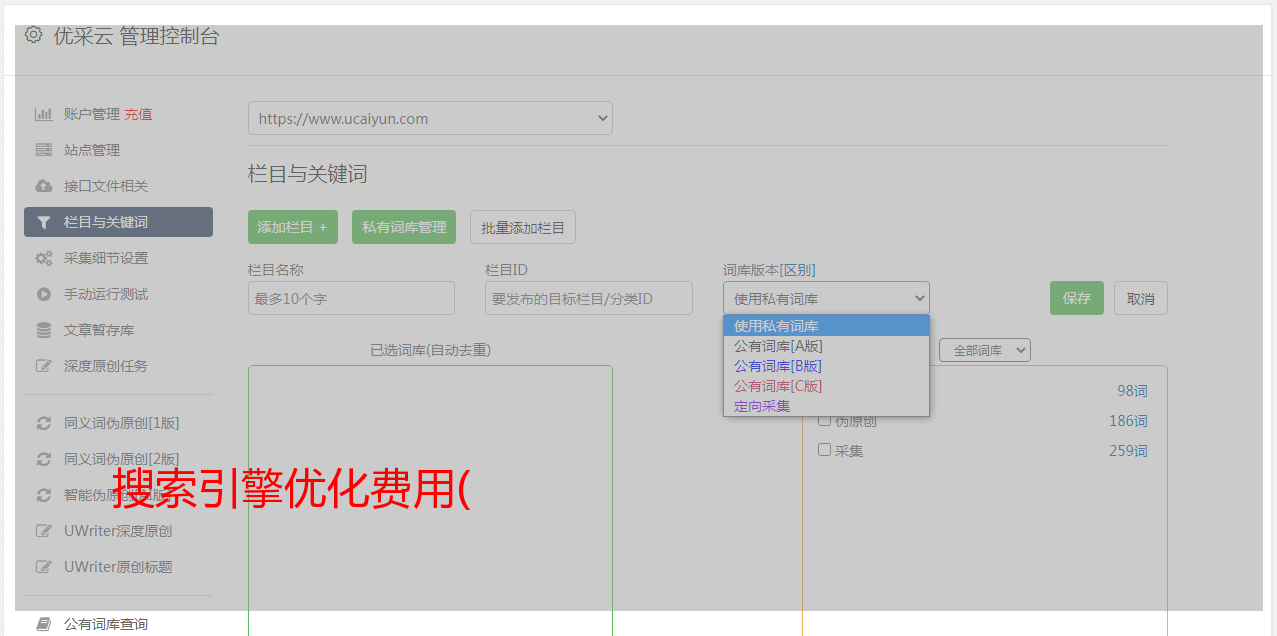Collapse the 词库版本[区别] select box
Screen dimensions: 1277x636
826,298
